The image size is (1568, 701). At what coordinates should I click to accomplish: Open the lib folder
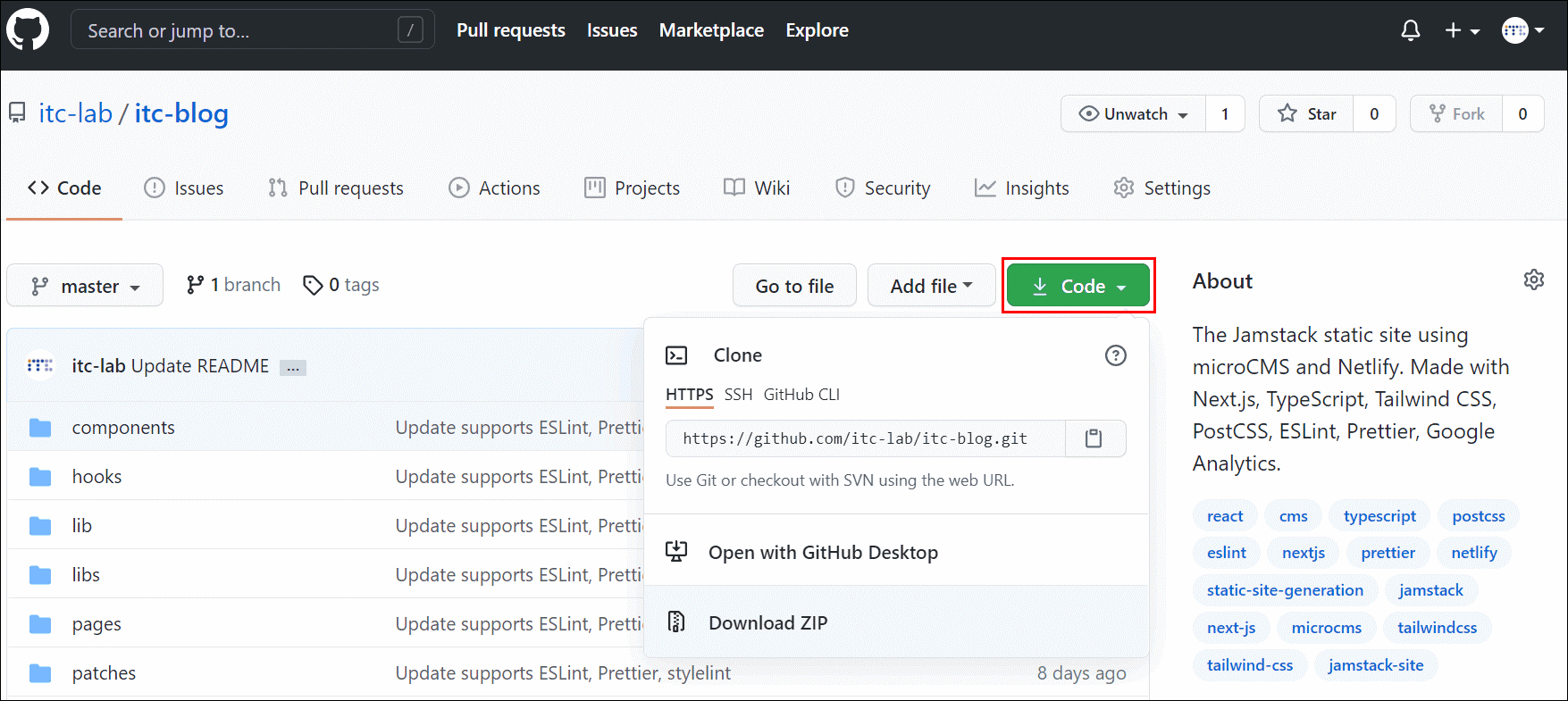(x=82, y=526)
